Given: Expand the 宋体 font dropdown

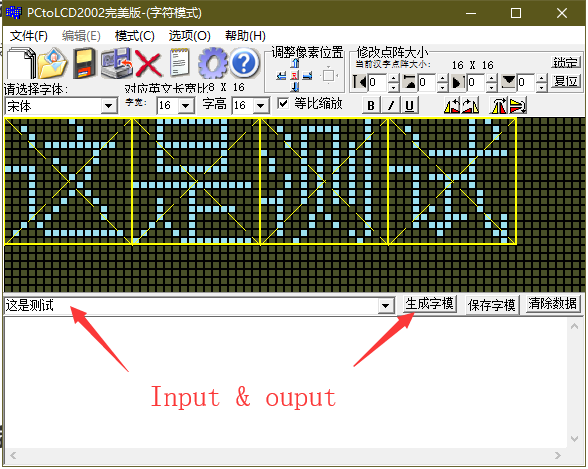Looking at the screenshot, I should [109, 106].
